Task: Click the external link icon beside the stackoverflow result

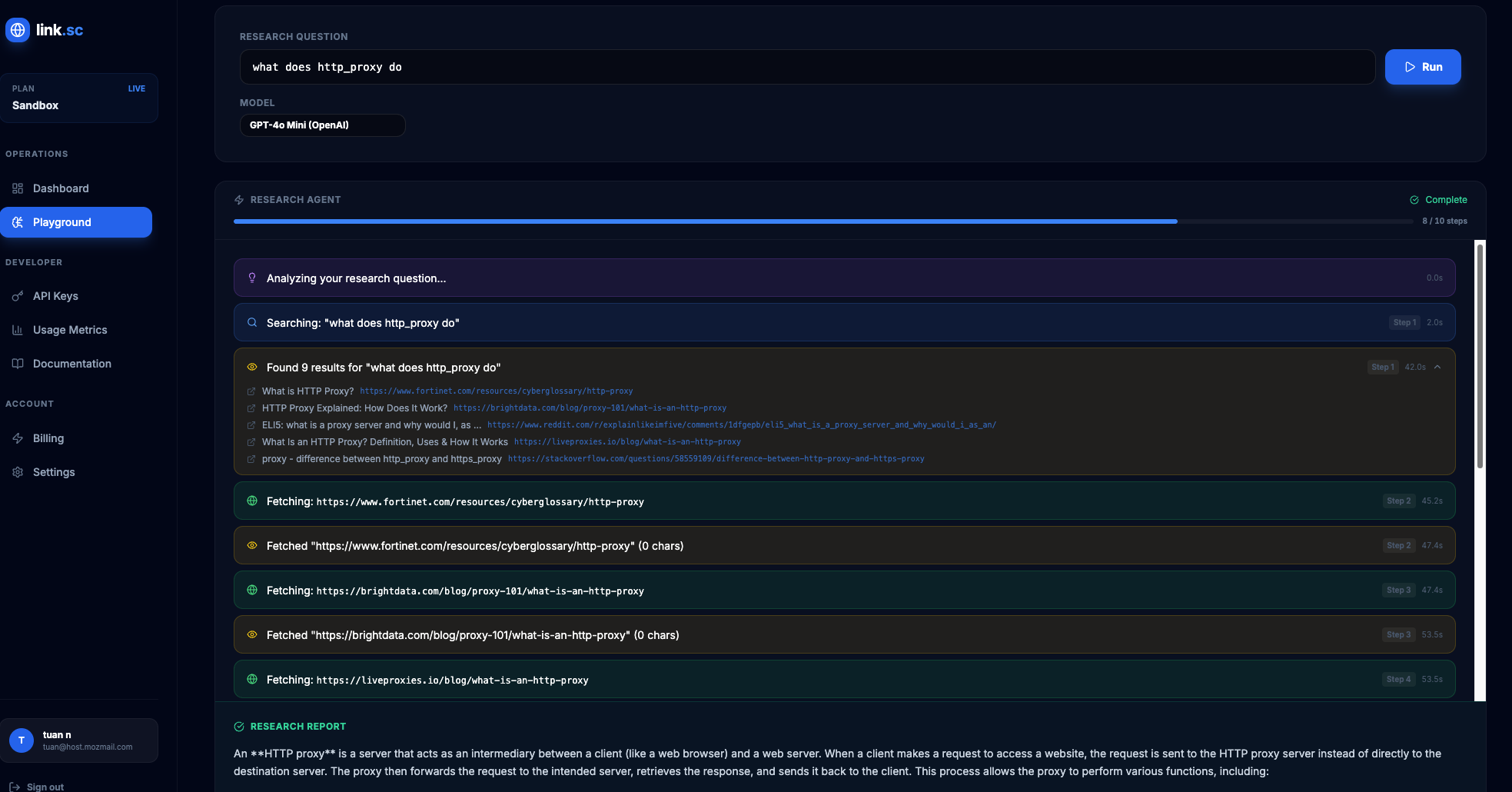Action: (x=251, y=459)
